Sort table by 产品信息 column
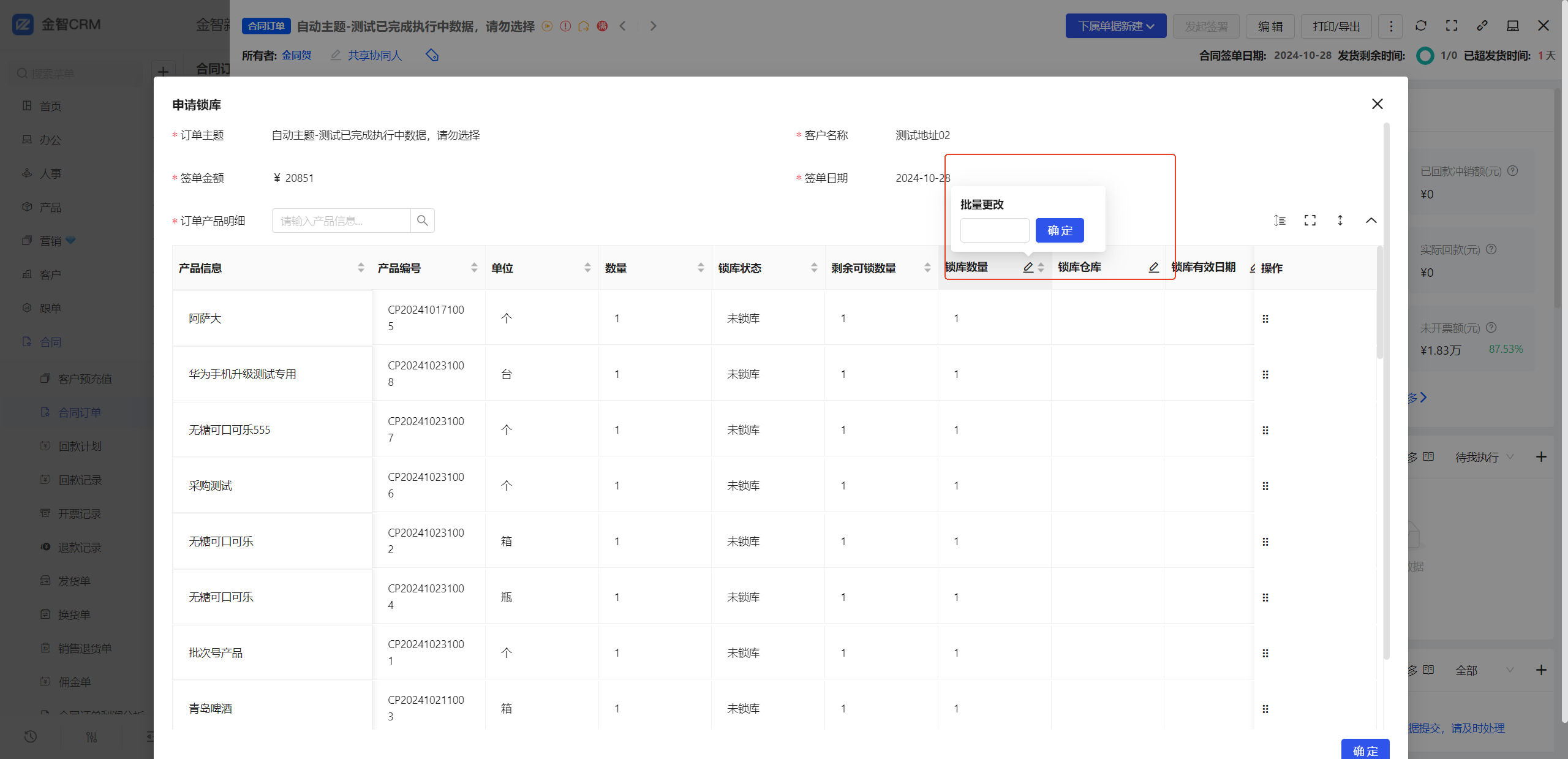Screen dimensions: 1568x759 click(x=361, y=268)
